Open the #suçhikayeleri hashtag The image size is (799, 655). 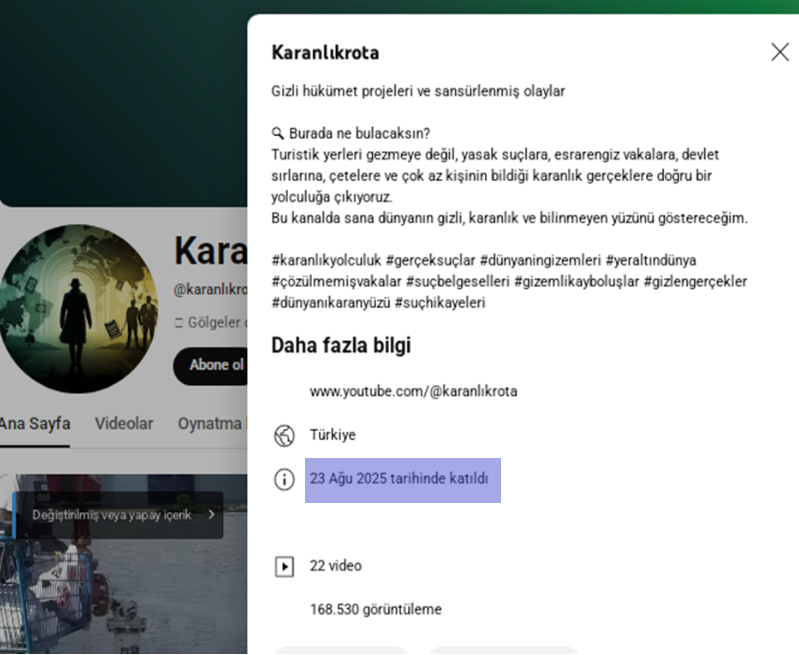pyautogui.click(x=440, y=302)
